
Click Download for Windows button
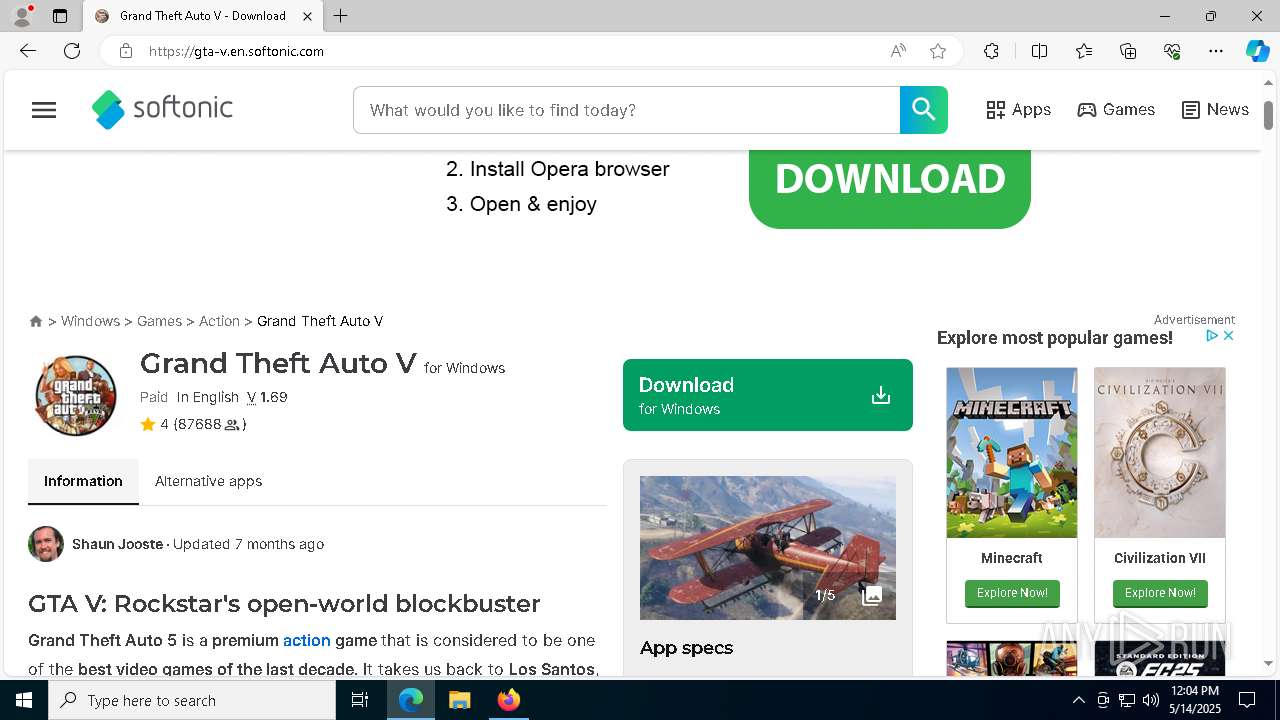767,395
